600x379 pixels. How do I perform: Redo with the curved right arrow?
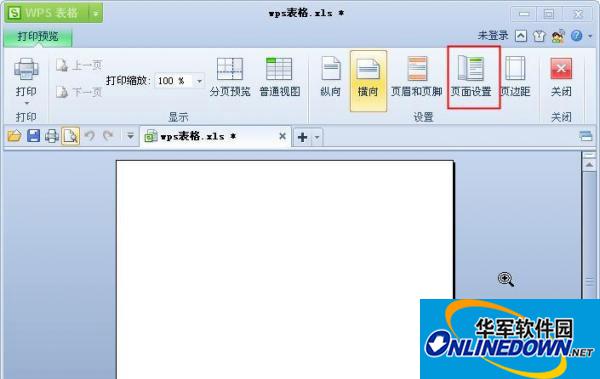108,136
